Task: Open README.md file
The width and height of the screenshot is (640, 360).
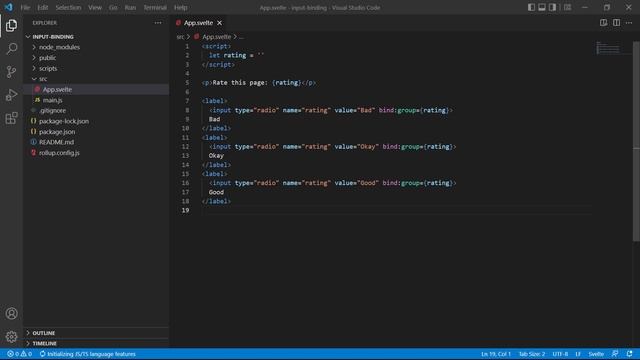Action: (x=96, y=142)
